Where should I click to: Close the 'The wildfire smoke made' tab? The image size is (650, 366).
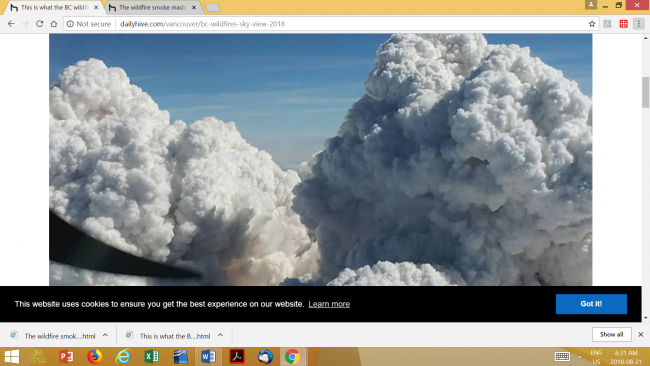click(x=194, y=7)
